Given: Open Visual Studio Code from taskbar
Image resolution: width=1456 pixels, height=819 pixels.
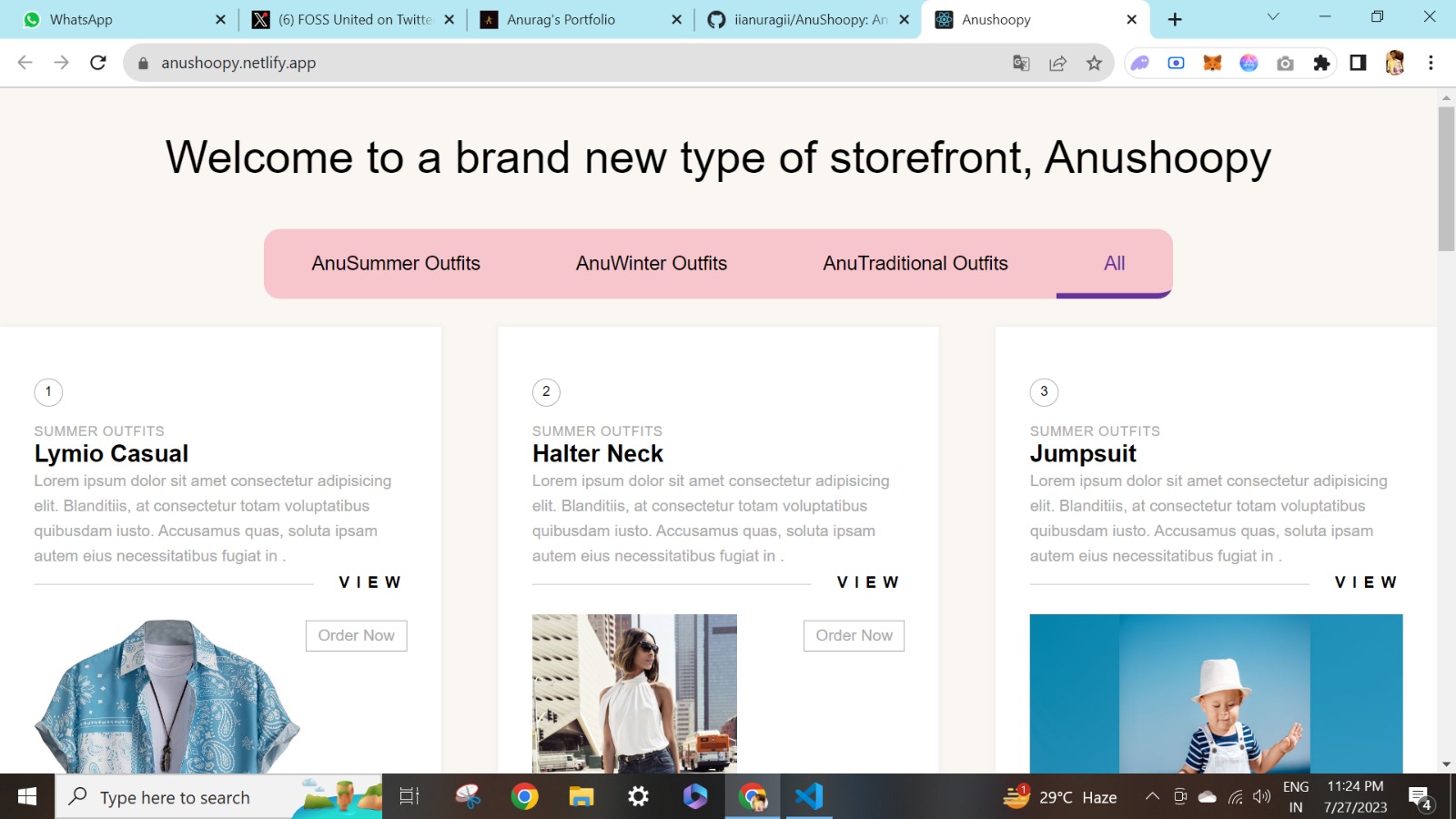Looking at the screenshot, I should 808,797.
